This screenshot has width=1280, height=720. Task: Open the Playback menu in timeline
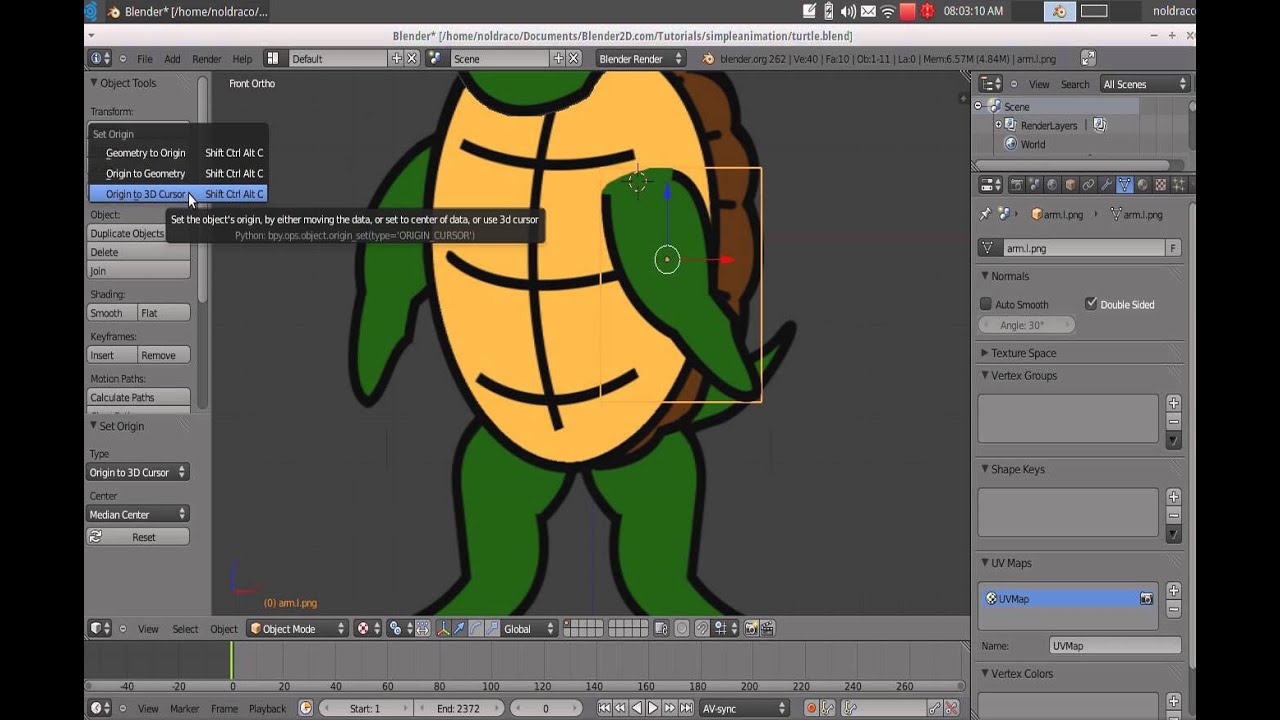tap(267, 708)
